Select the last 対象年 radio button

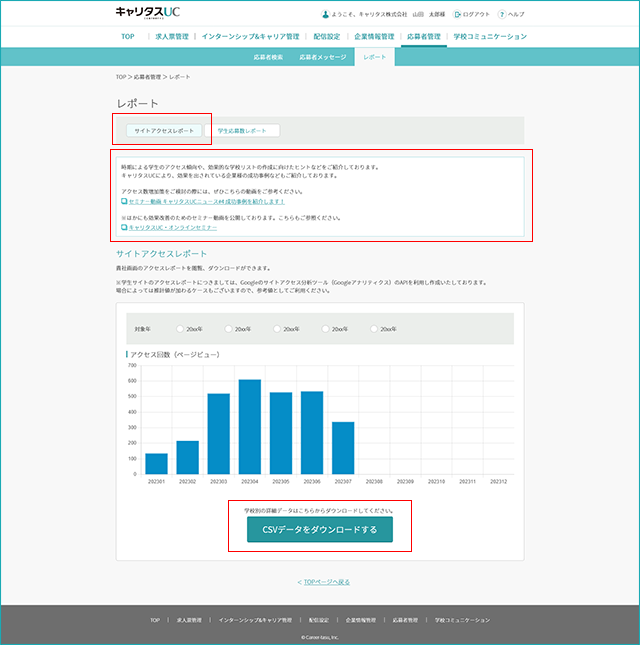pos(374,329)
